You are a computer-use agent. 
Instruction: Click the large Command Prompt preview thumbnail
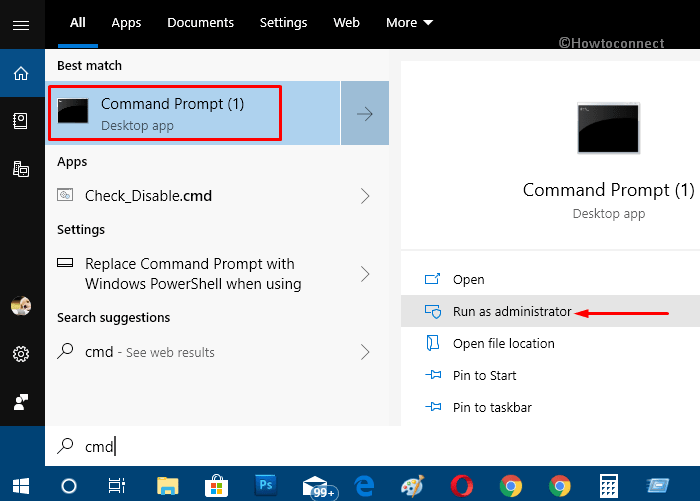608,129
